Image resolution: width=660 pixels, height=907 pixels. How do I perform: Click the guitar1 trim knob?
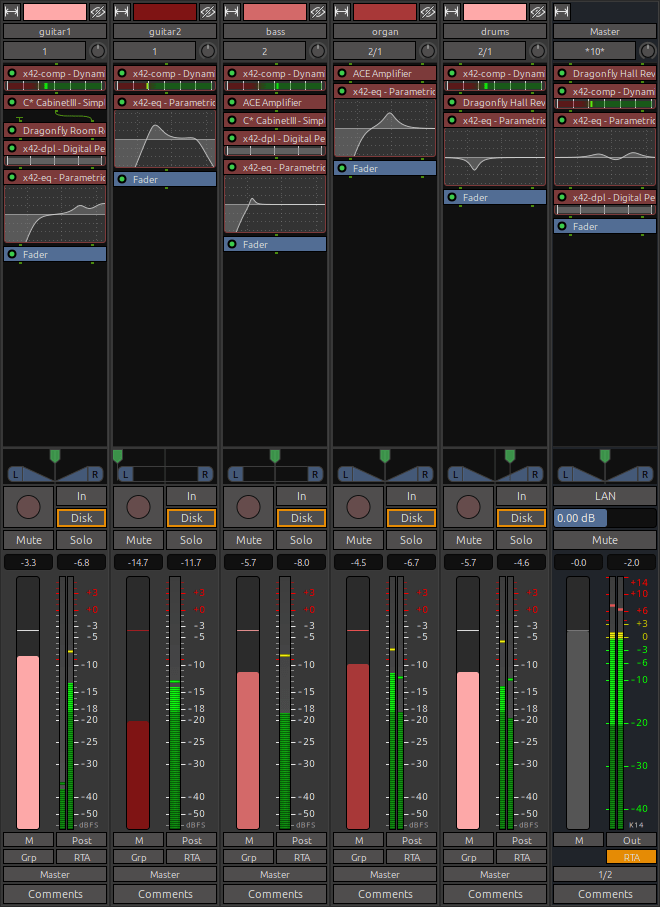point(98,51)
